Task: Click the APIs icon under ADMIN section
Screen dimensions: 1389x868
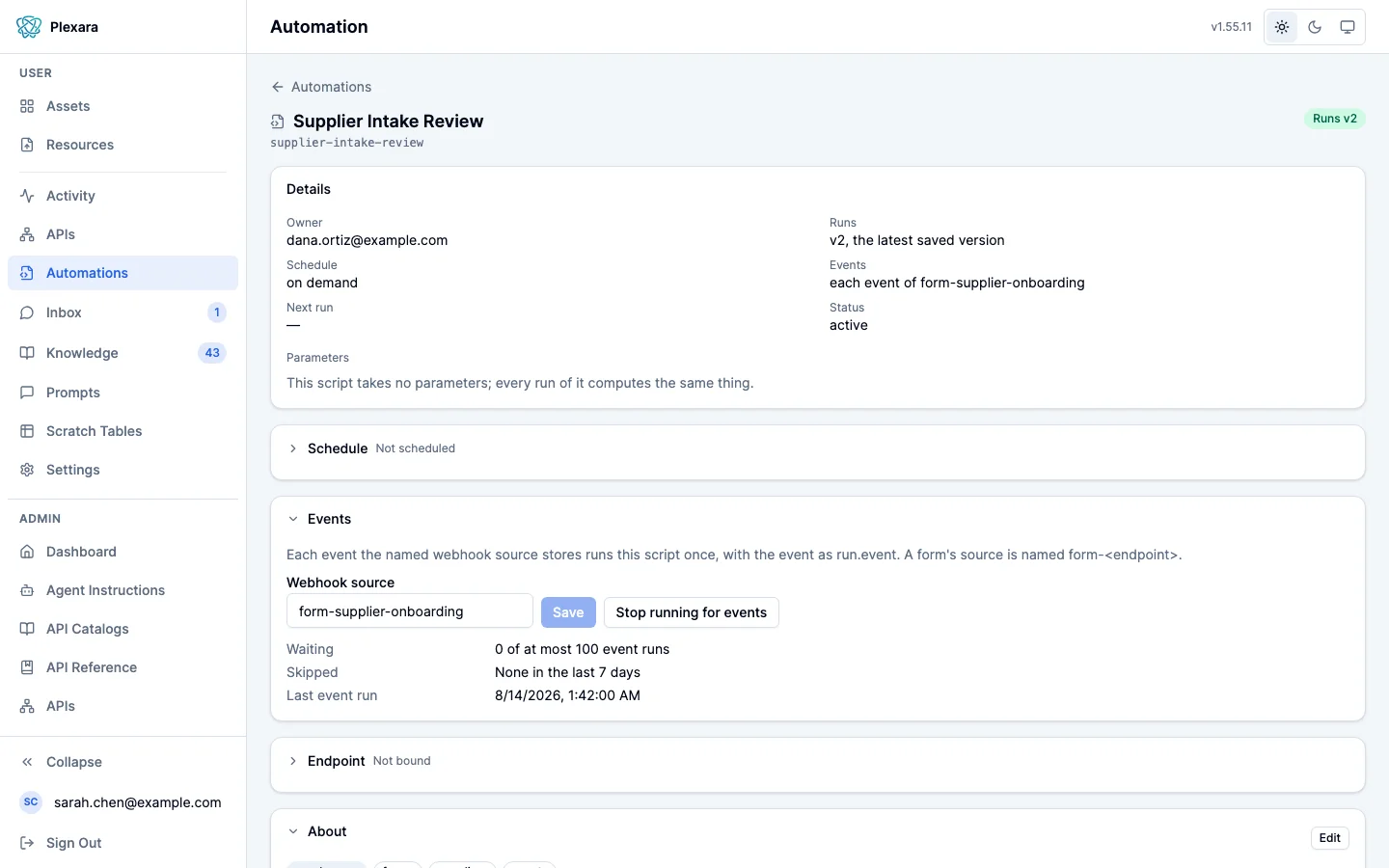Action: (x=27, y=706)
